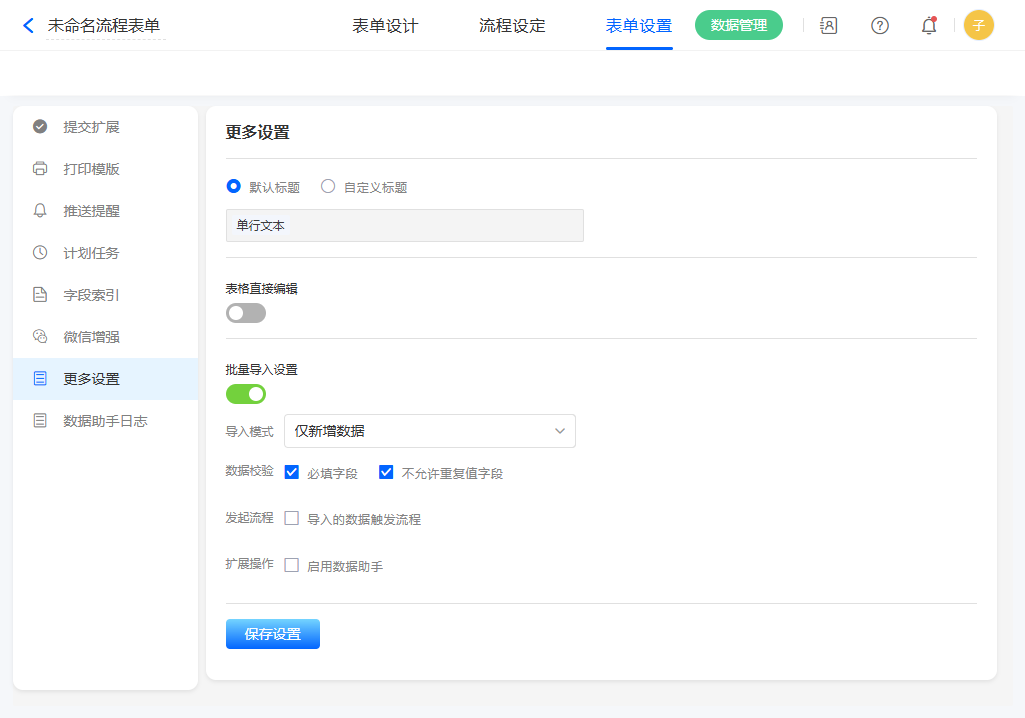The image size is (1025, 718).
Task: Enable the 表格直接编辑 toggle
Action: click(246, 313)
